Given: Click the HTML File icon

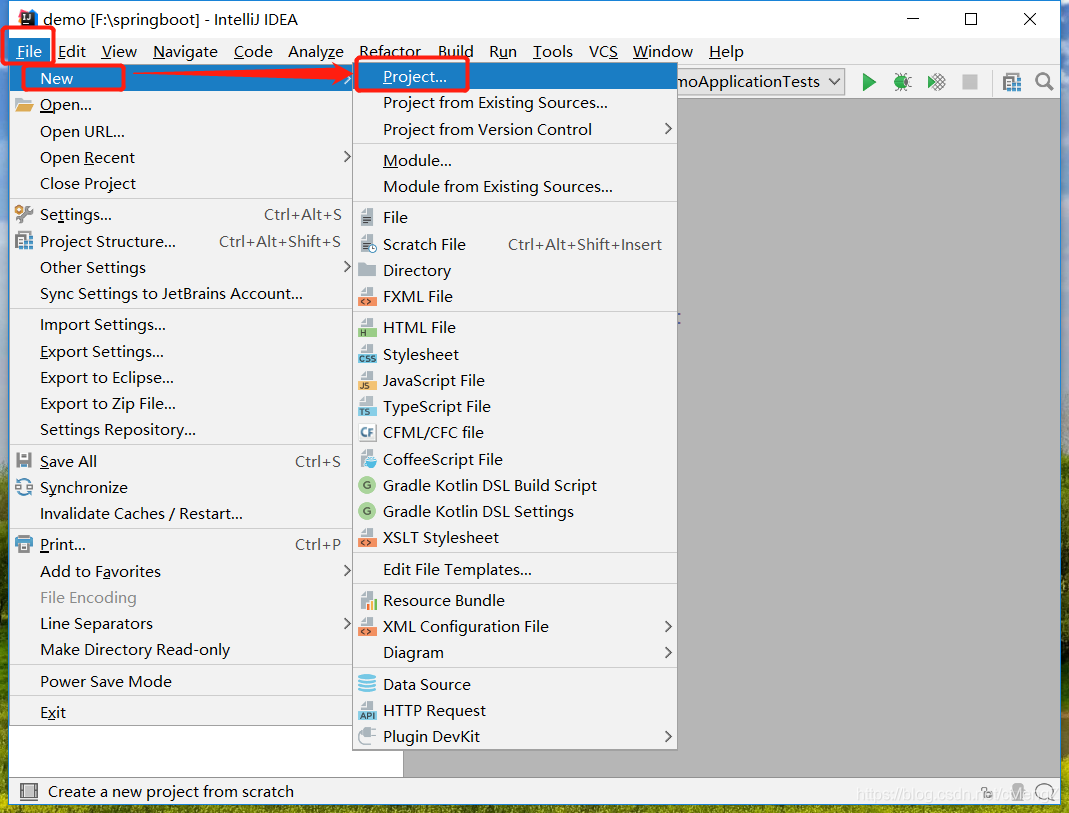Looking at the screenshot, I should (367, 327).
